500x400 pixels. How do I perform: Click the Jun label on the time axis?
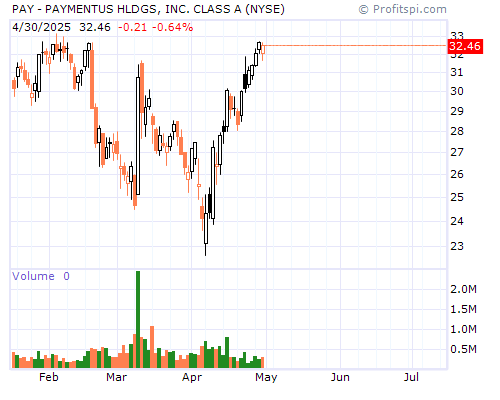340,377
